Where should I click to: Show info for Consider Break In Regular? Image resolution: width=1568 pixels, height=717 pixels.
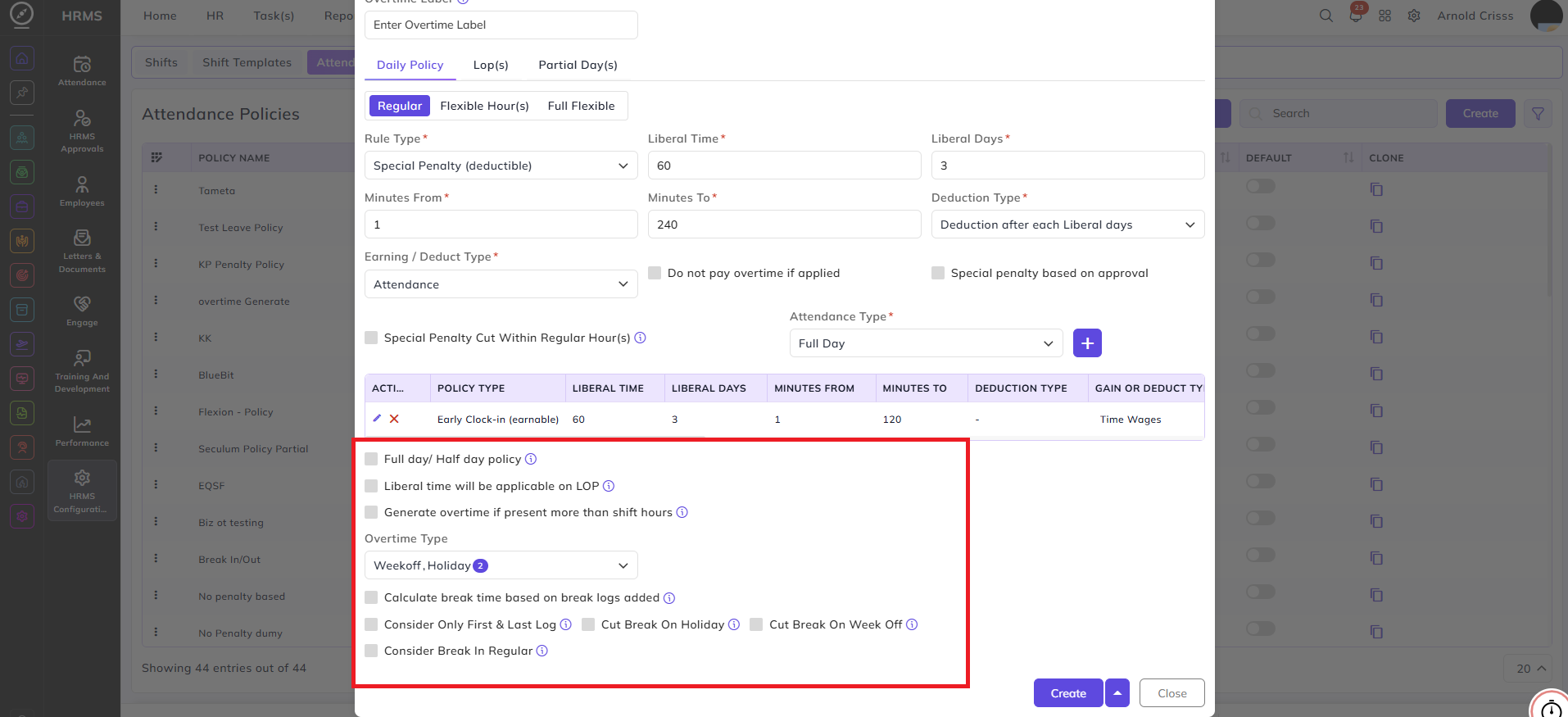coord(542,651)
